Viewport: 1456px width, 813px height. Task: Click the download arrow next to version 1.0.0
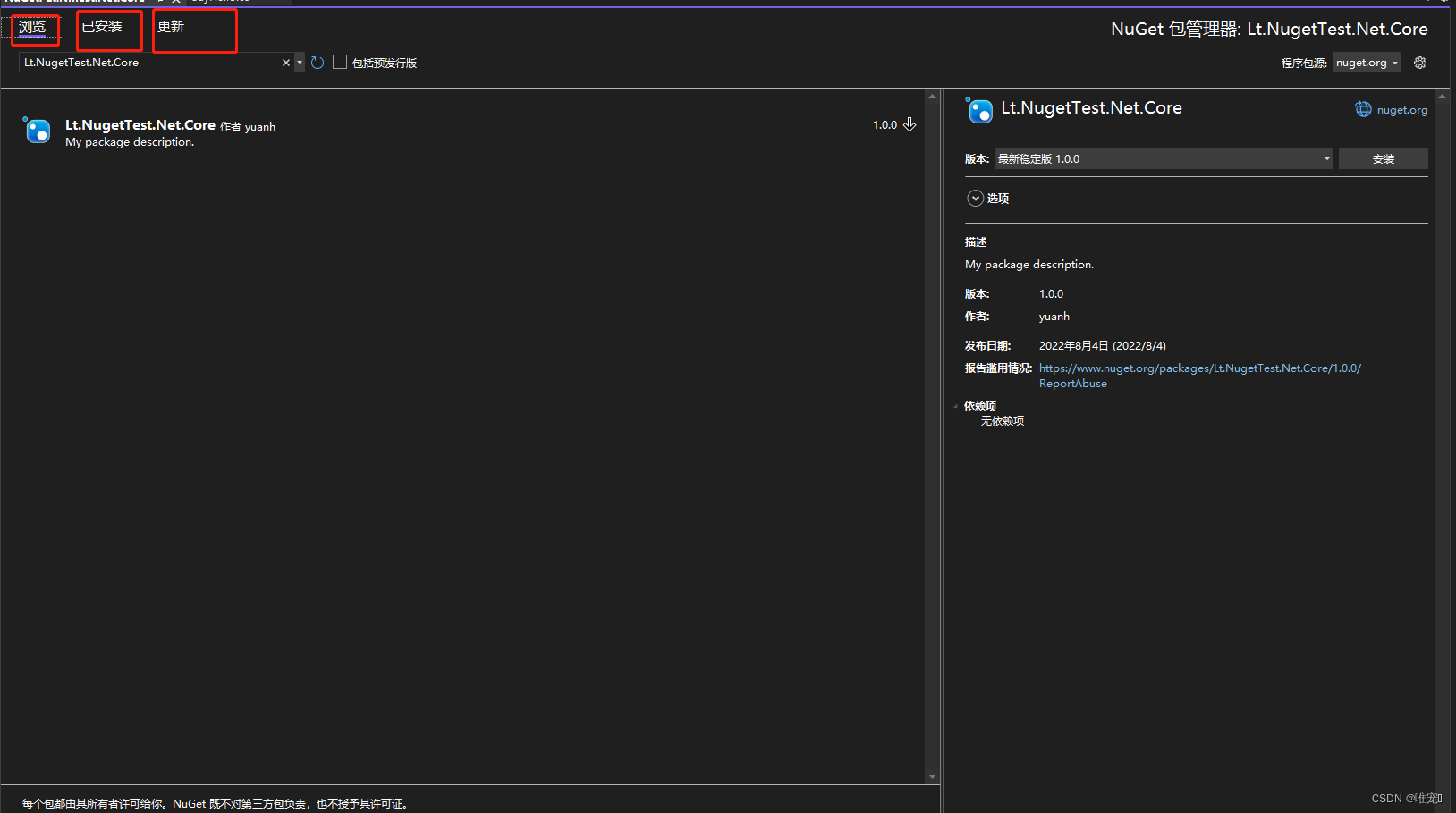[910, 124]
